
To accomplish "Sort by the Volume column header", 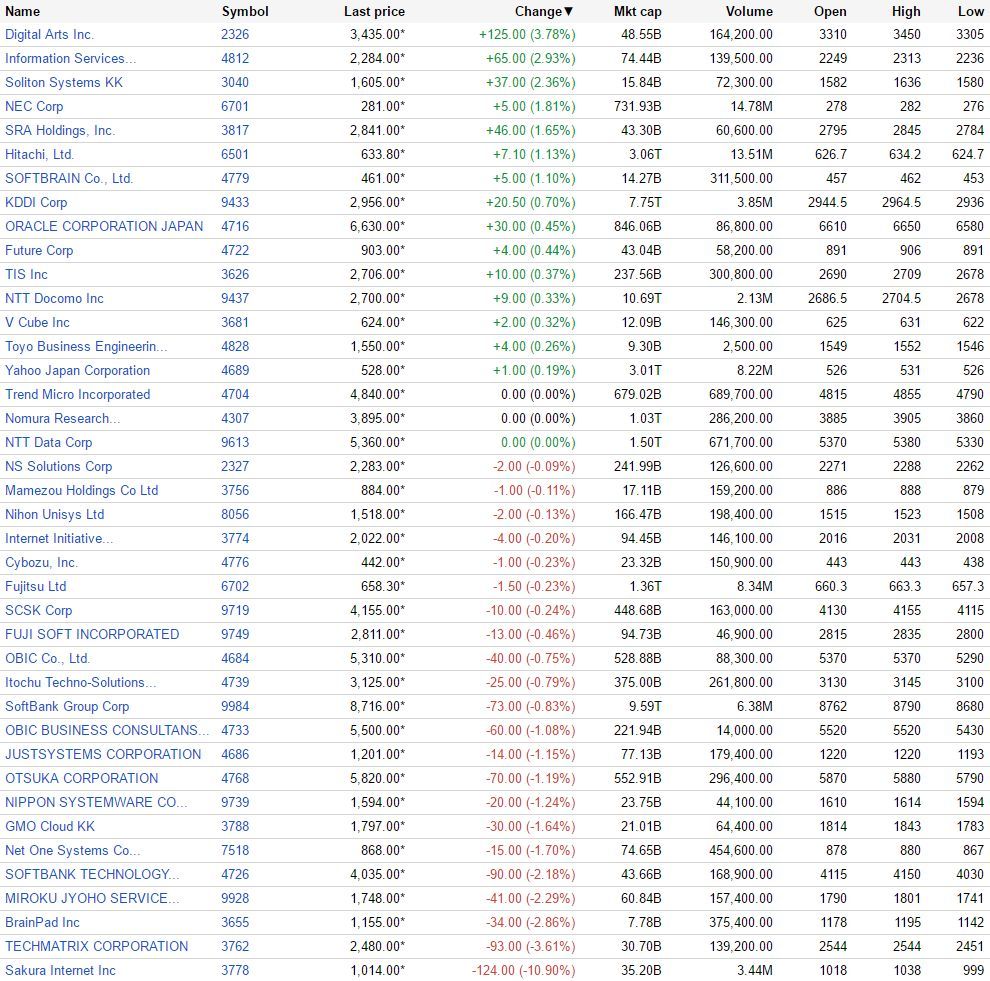I will tap(749, 11).
